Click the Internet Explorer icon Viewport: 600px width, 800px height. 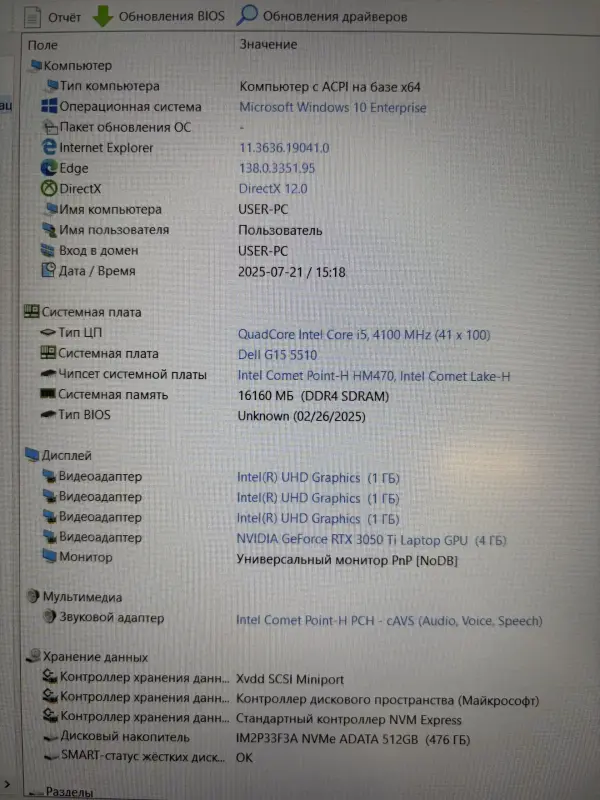tap(49, 147)
